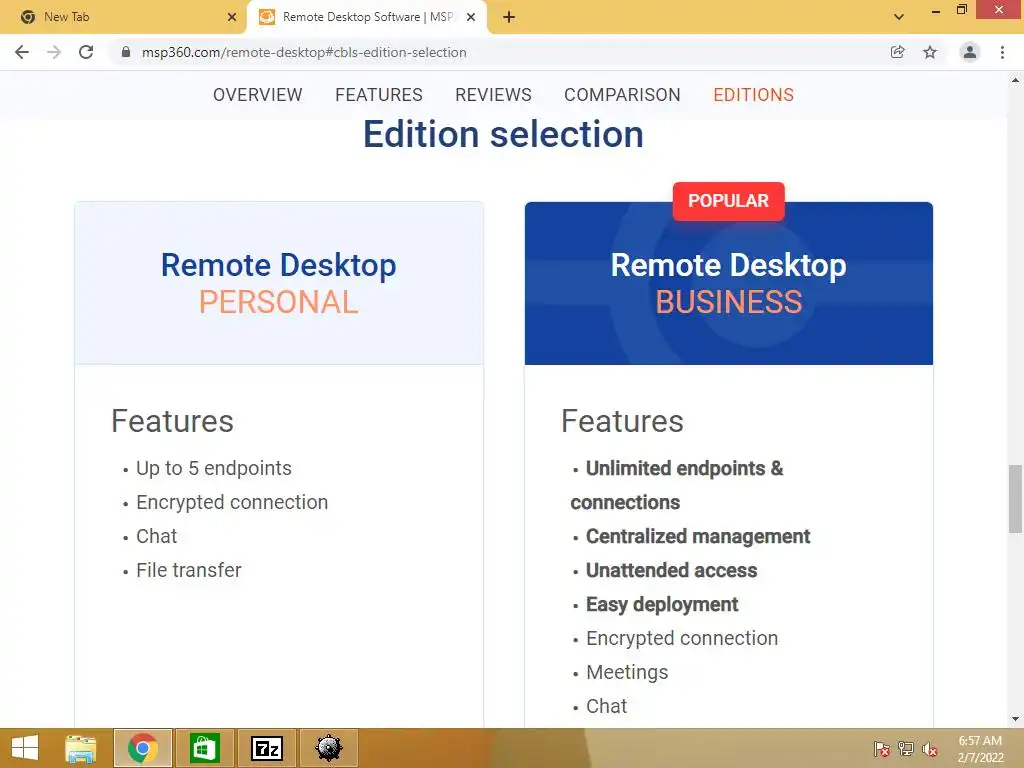
Task: Open the clock showing 6:57 AM
Action: point(980,749)
